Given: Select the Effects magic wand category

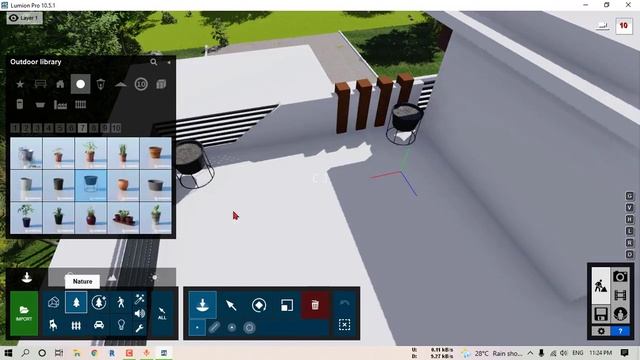Looking at the screenshot, I should coord(140,299).
